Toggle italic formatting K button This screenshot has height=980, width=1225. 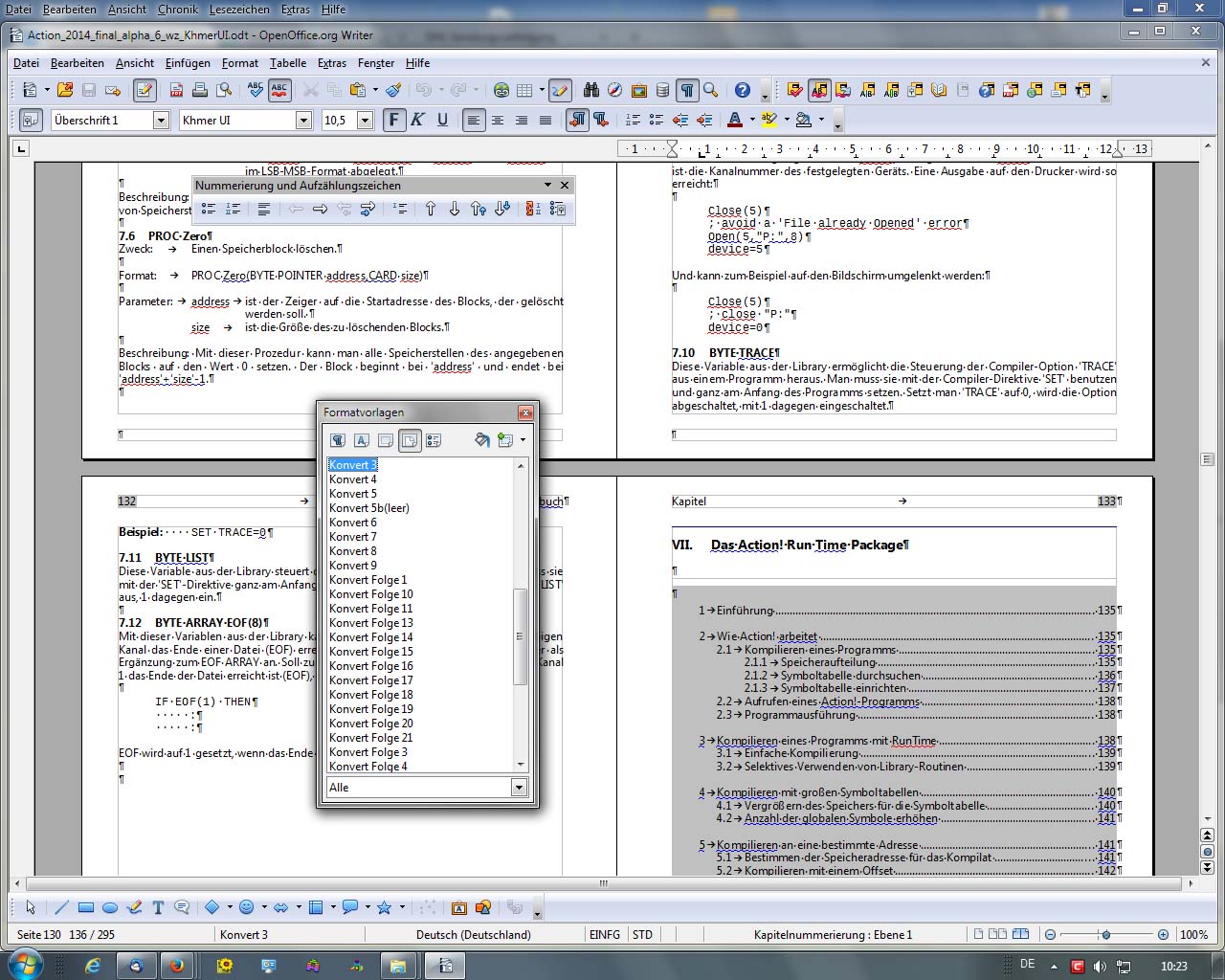417,120
